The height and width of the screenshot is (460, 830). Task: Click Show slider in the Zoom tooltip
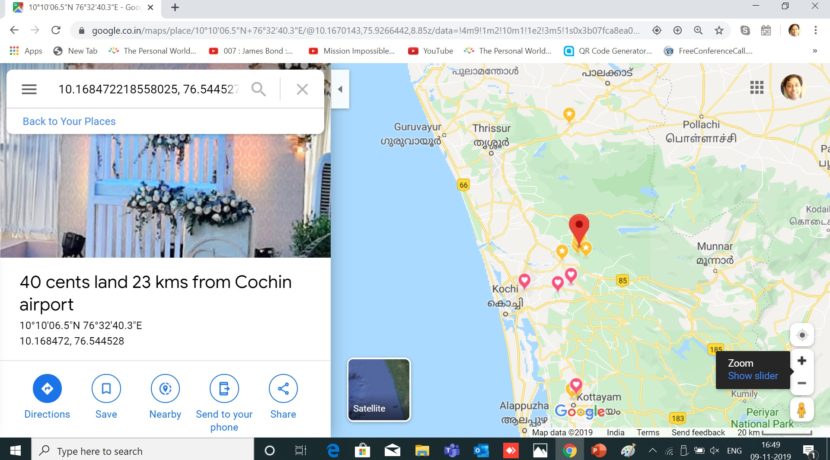752,376
